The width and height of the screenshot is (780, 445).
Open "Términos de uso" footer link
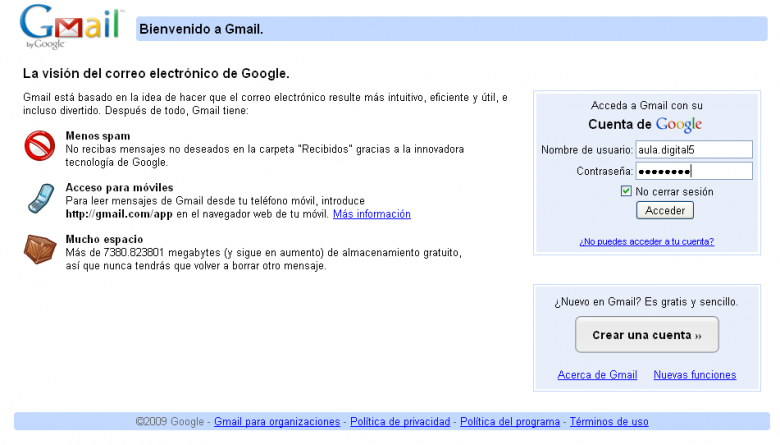pyautogui.click(x=609, y=422)
